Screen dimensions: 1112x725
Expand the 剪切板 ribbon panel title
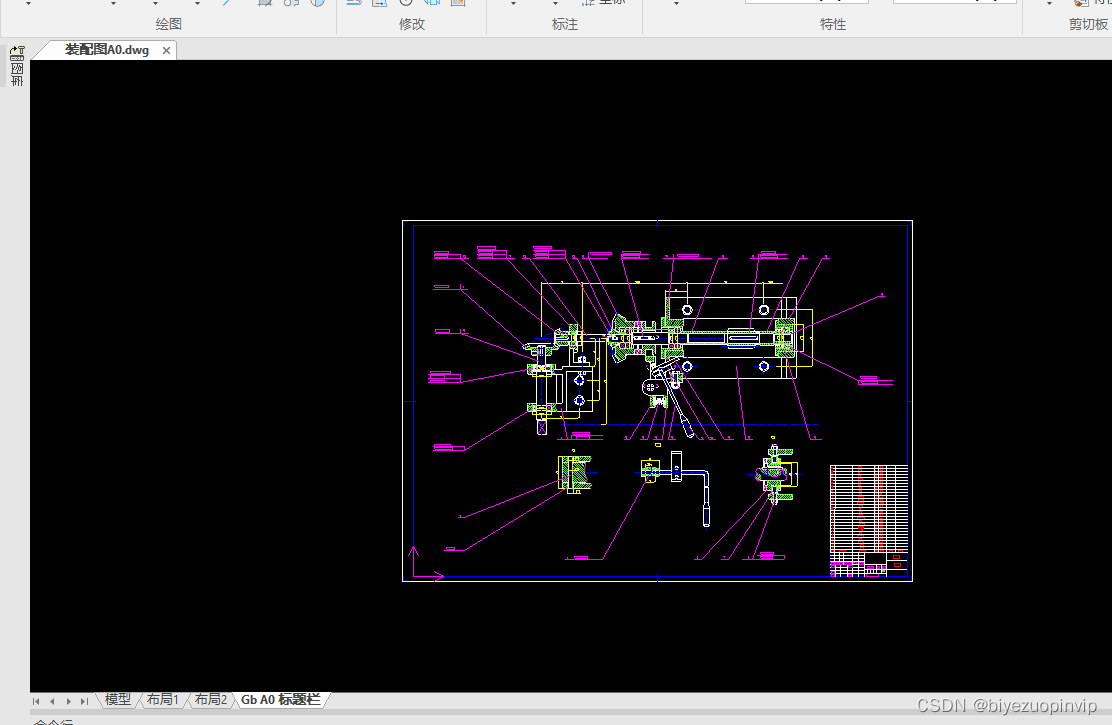(1088, 24)
